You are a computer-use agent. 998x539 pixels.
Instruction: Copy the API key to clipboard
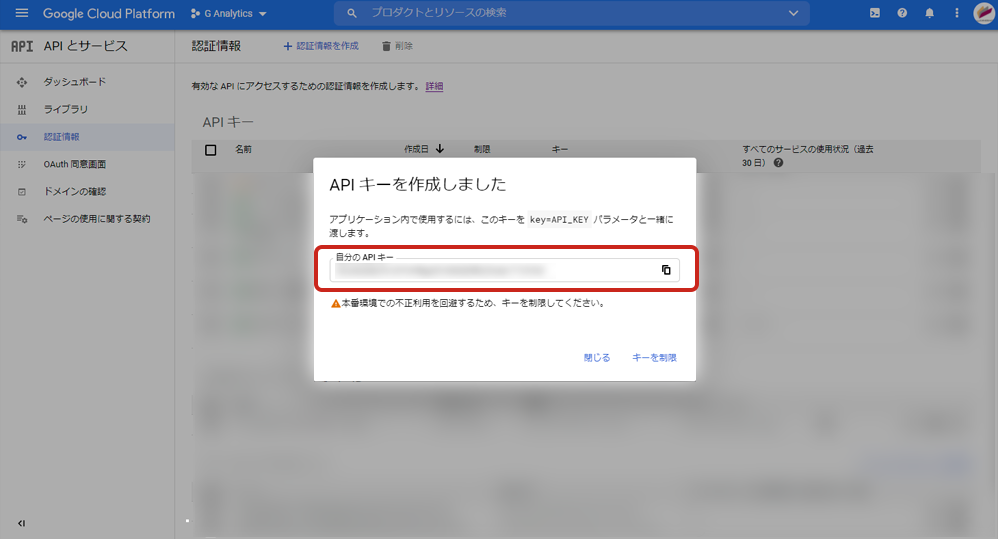(666, 270)
